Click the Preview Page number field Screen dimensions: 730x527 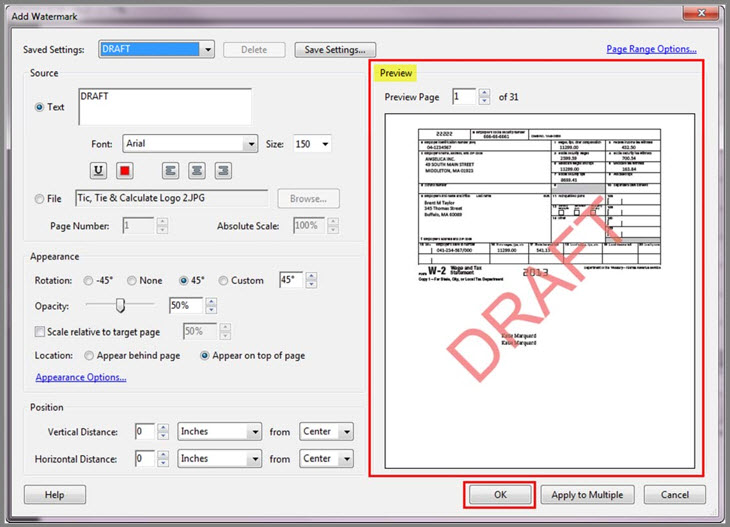[464, 97]
